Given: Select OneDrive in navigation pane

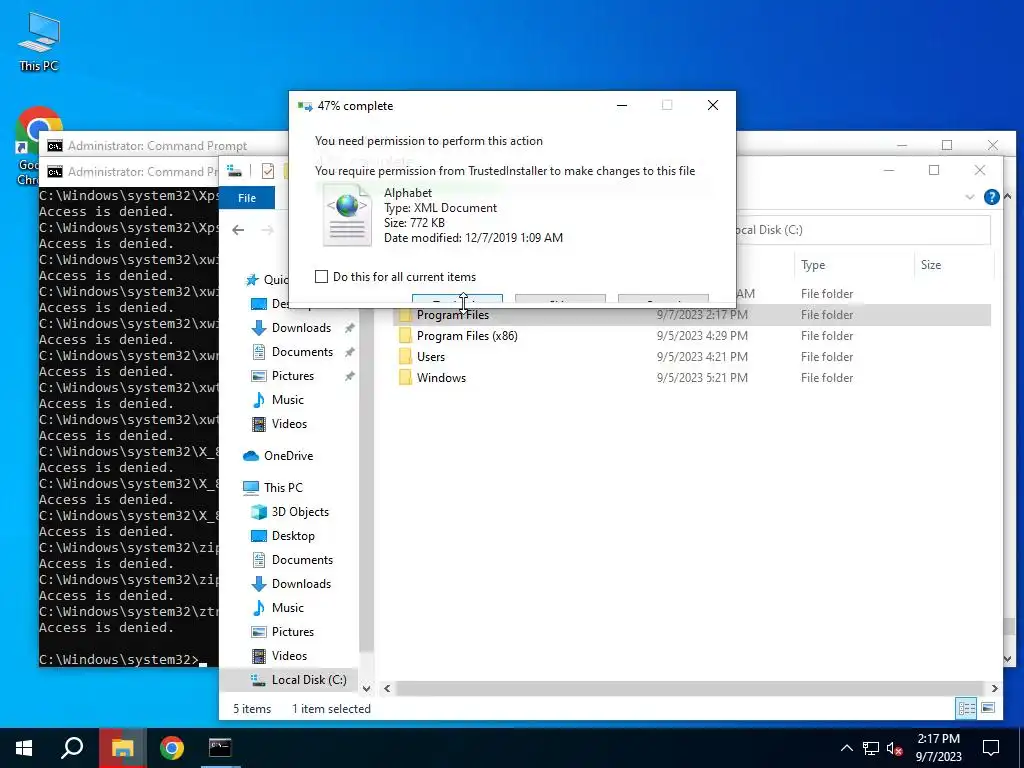Looking at the screenshot, I should pyautogui.click(x=288, y=456).
